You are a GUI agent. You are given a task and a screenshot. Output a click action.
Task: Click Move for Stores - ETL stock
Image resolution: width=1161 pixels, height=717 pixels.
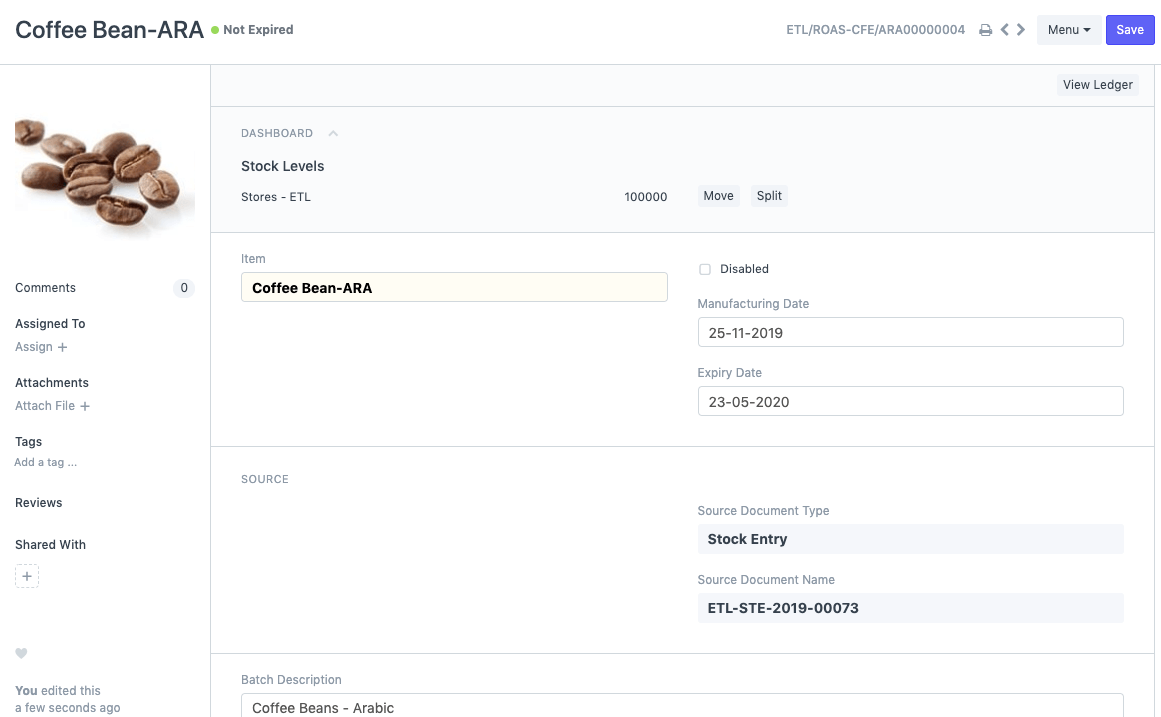point(718,196)
